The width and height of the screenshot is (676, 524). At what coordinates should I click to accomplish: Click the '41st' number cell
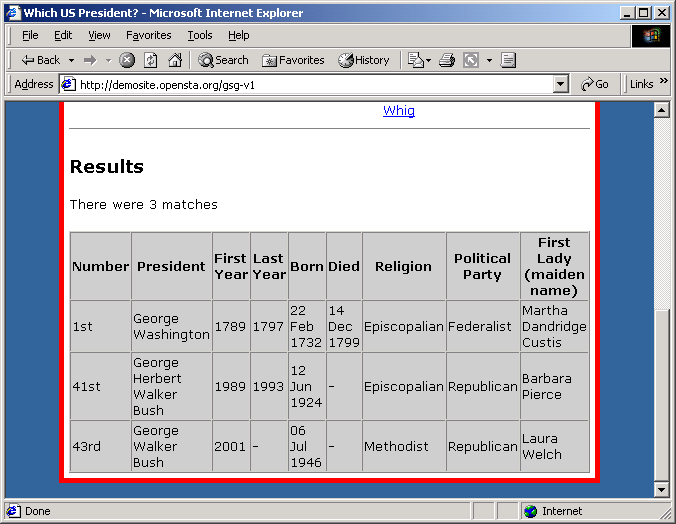click(100, 386)
